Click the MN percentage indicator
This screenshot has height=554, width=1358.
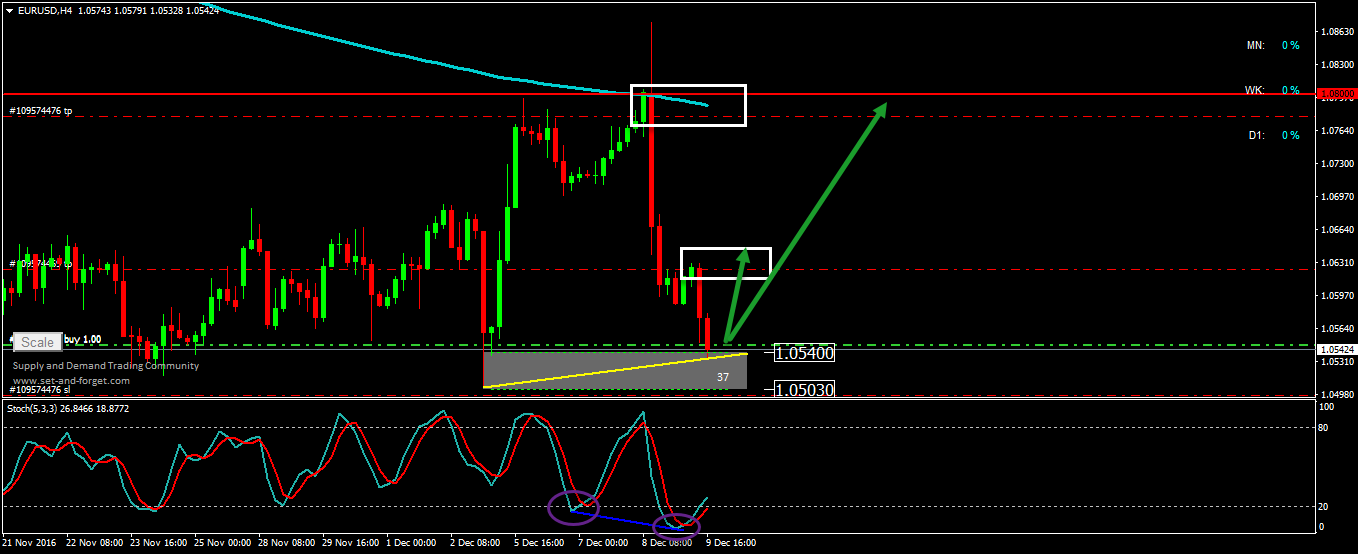point(1273,46)
